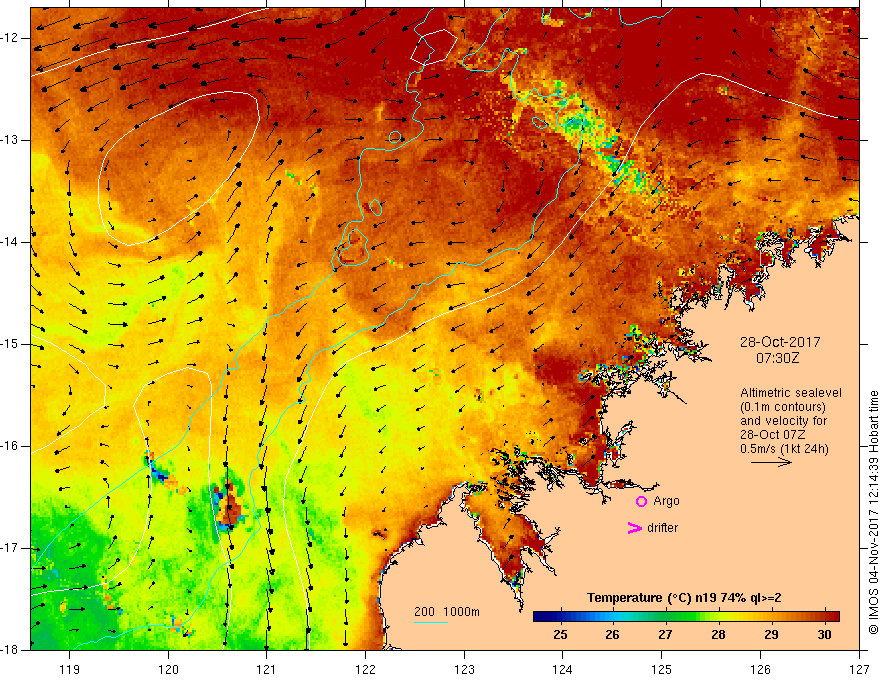Click the '0.5m/s (1kt 24h)' scale text
880x680 pixels.
[x=784, y=449]
